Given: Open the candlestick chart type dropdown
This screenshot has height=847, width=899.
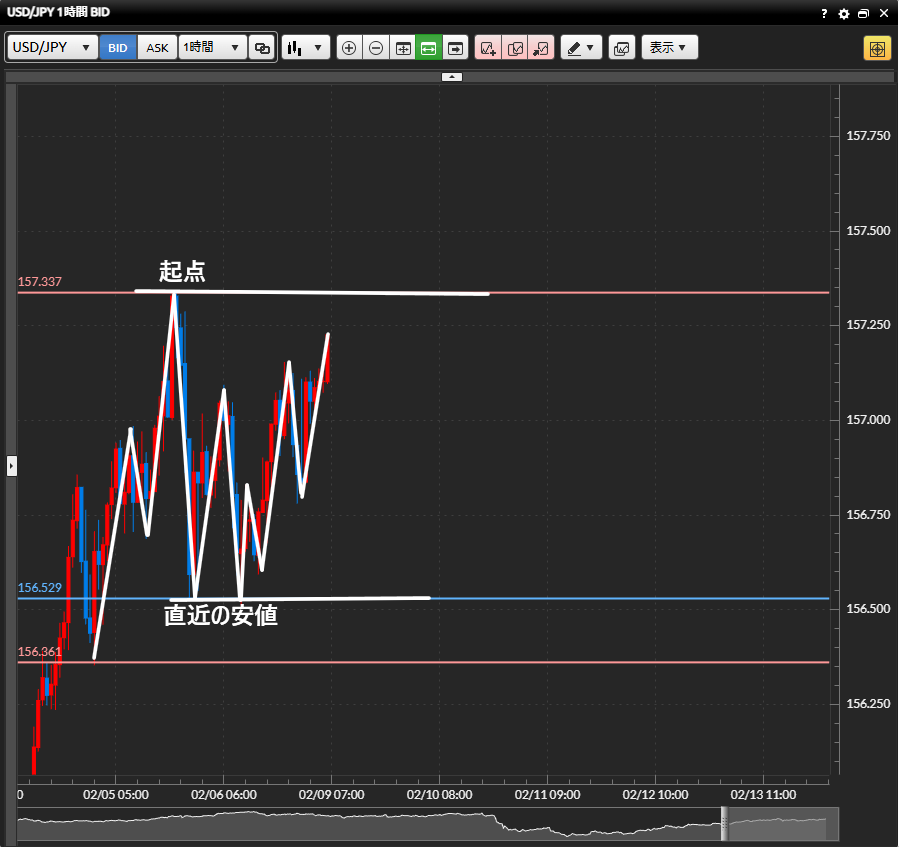Looking at the screenshot, I should [x=305, y=48].
